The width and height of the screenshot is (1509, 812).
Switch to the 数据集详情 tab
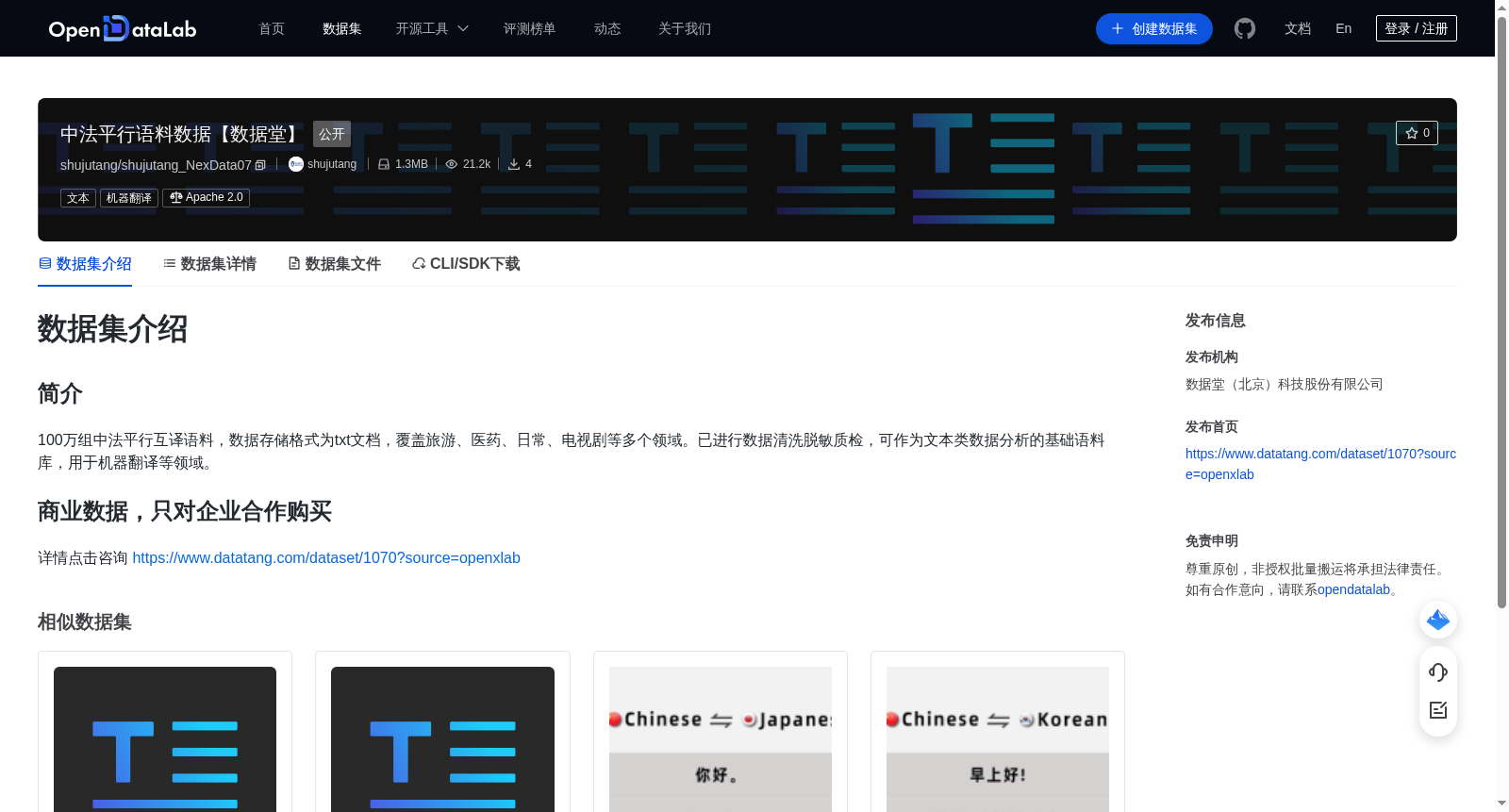tap(209, 264)
